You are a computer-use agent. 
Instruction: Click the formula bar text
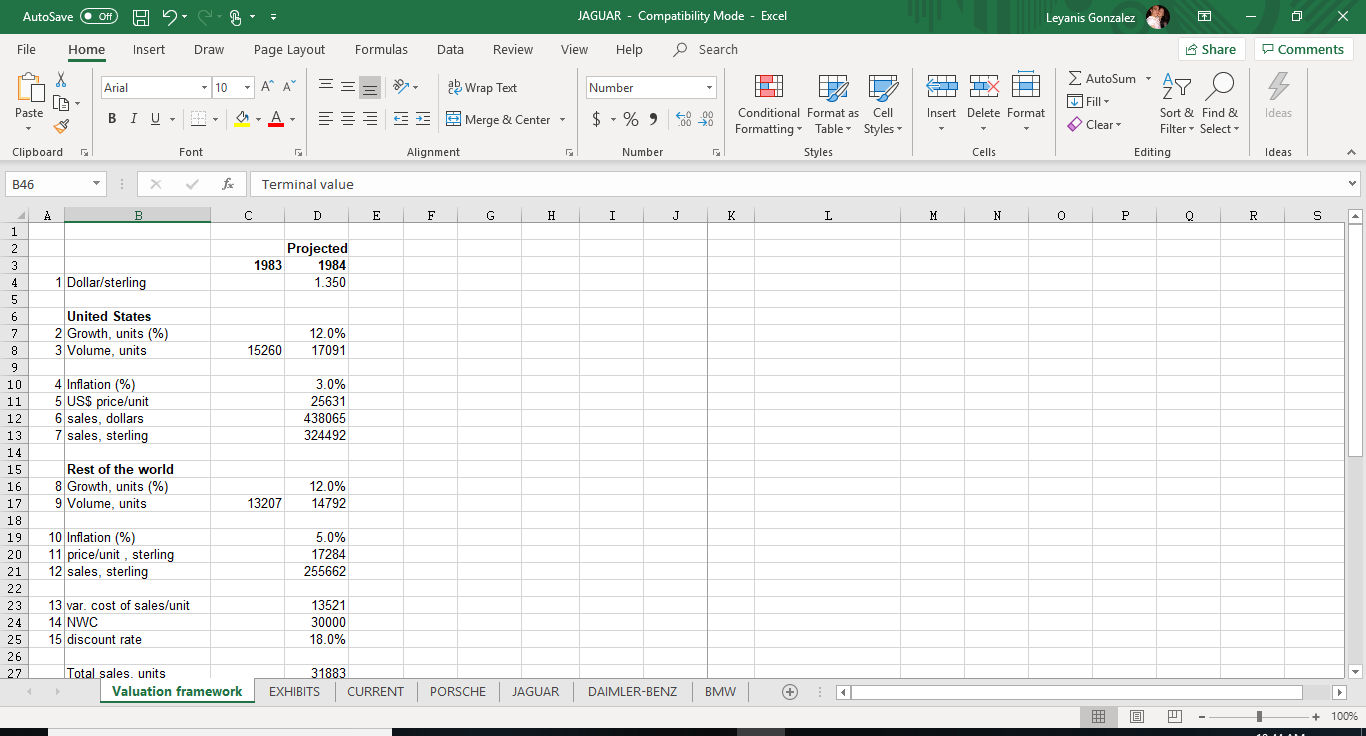308,184
